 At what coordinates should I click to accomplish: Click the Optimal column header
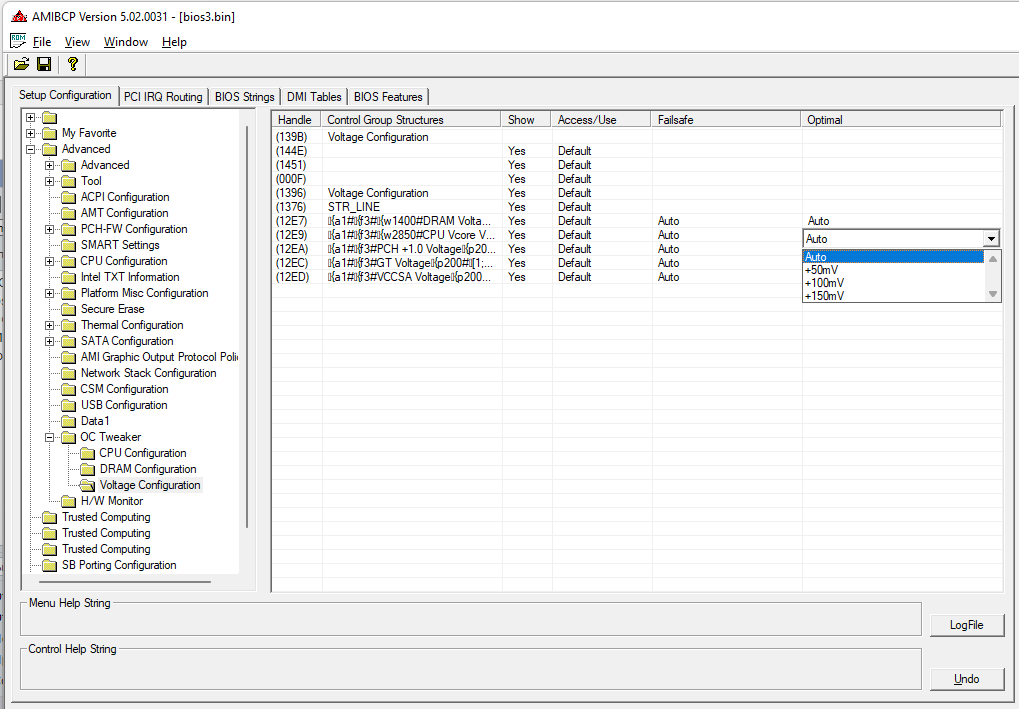click(901, 120)
